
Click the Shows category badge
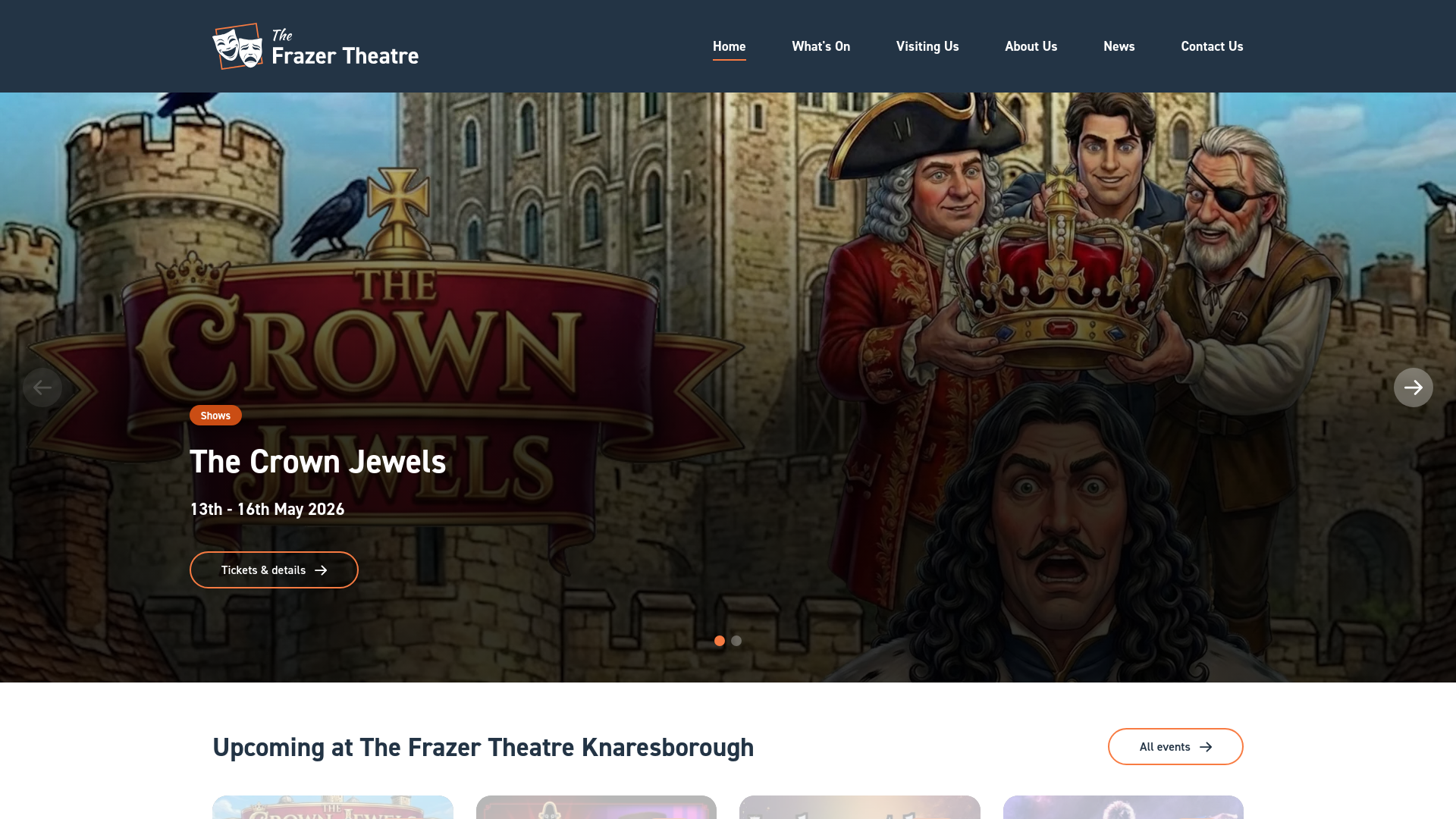(x=215, y=416)
